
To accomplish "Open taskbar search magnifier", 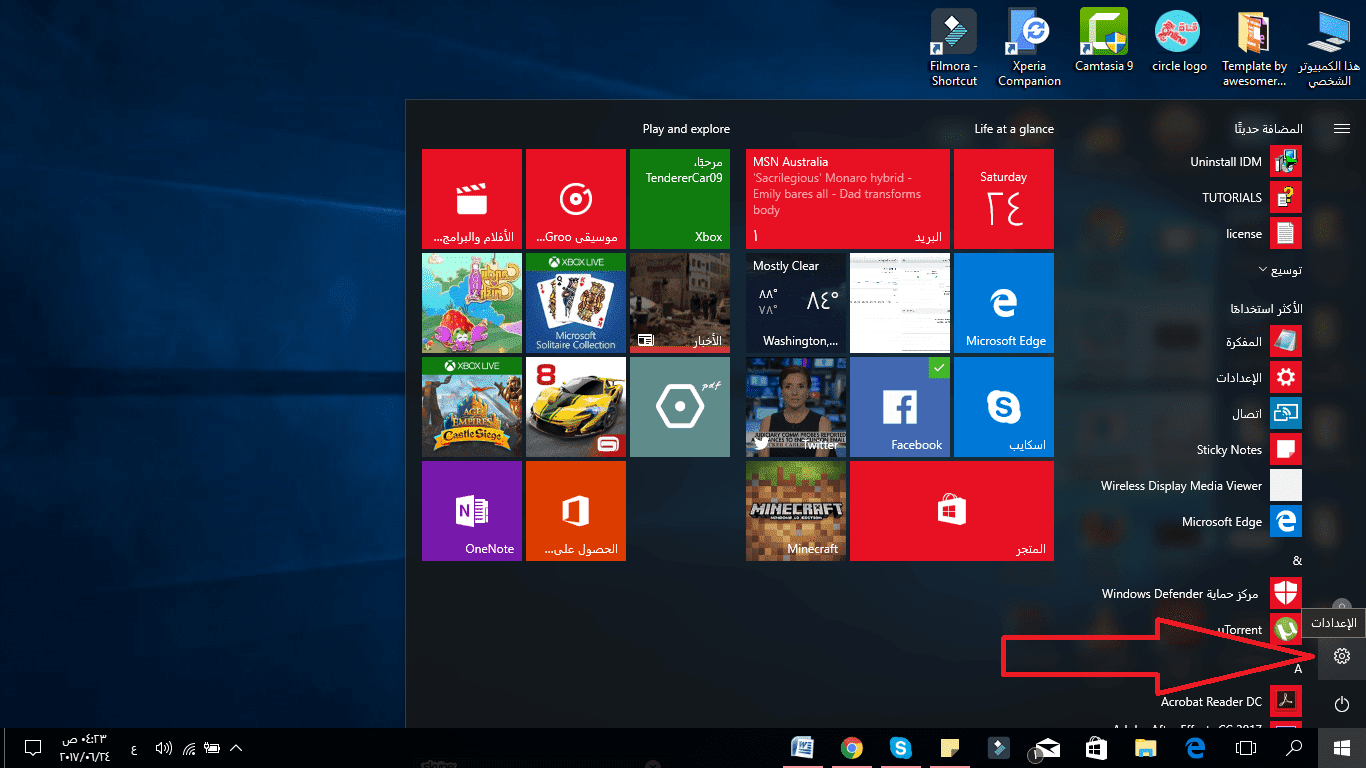I will pos(1294,748).
